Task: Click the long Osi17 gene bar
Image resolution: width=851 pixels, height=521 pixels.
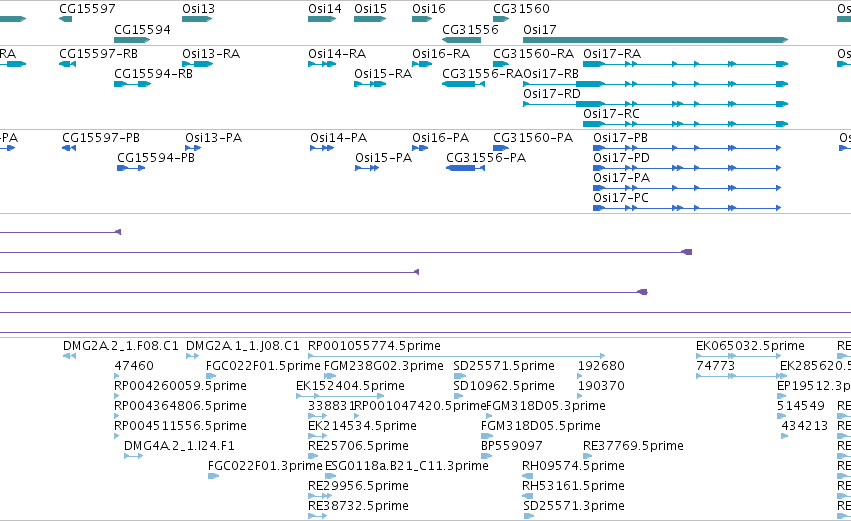Action: click(655, 40)
